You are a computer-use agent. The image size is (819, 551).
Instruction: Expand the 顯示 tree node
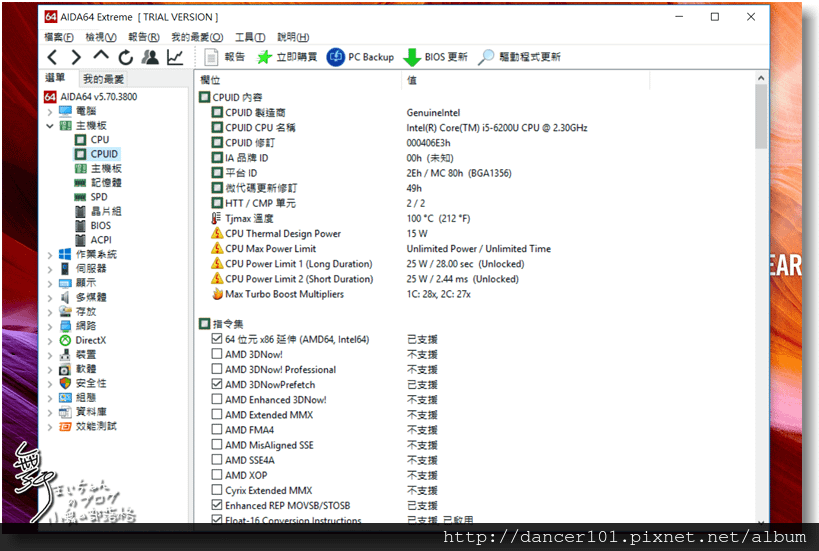point(50,284)
